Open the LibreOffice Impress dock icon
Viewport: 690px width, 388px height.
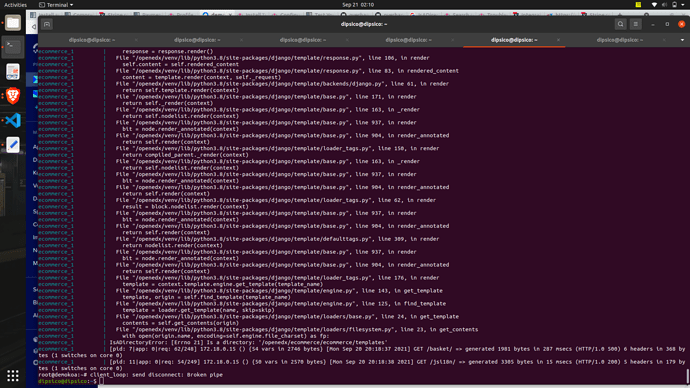(x=13, y=71)
